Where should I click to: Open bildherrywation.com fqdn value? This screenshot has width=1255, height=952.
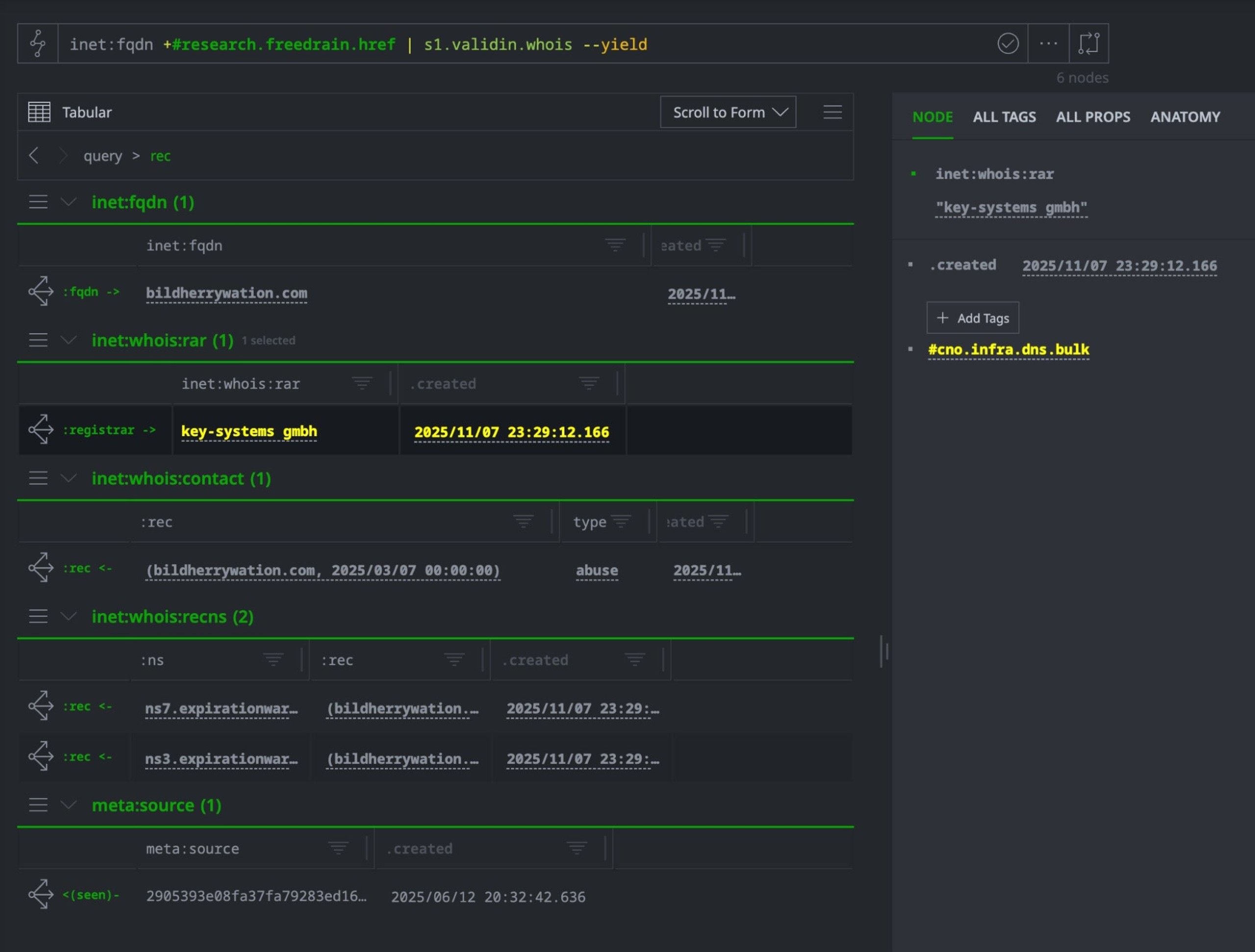226,293
